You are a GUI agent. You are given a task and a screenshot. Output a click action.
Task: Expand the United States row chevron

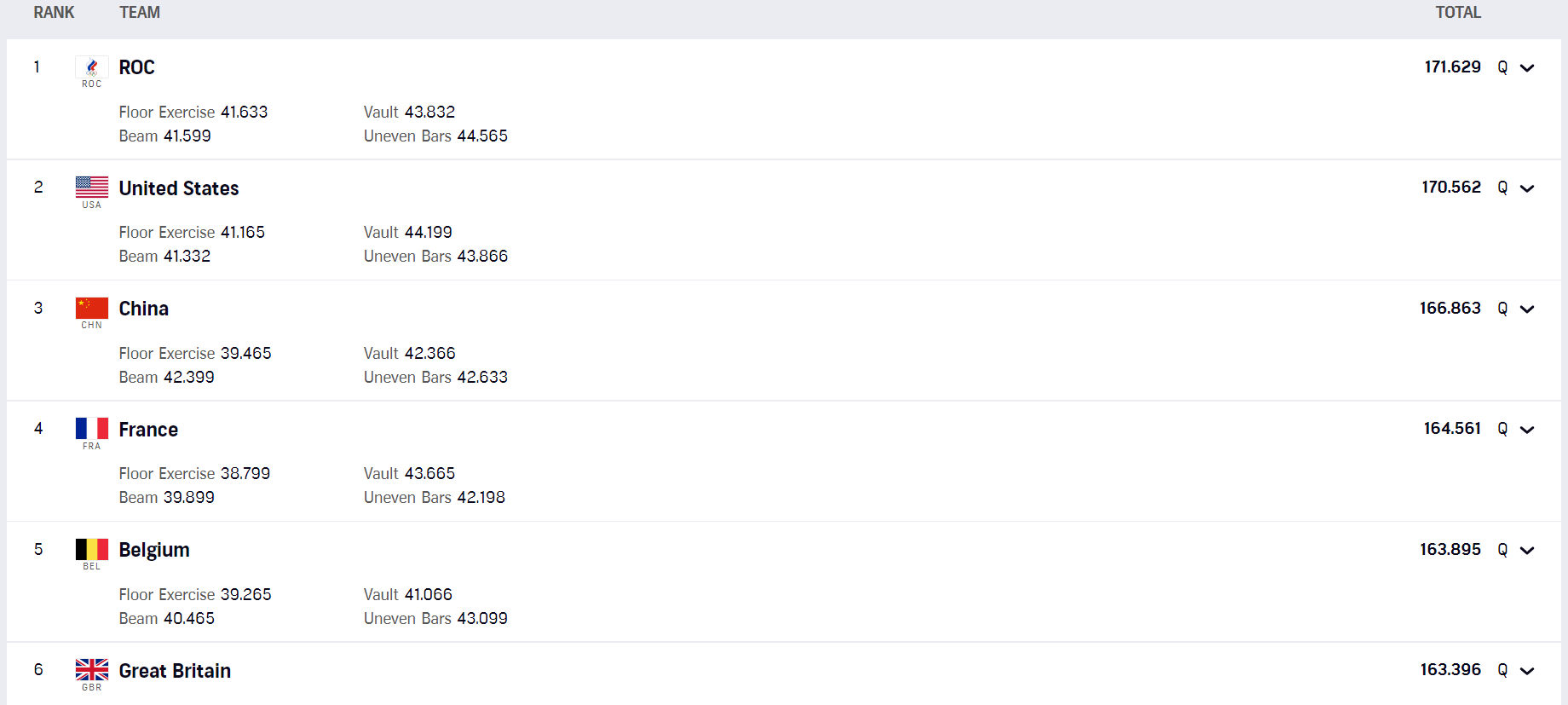click(1527, 188)
